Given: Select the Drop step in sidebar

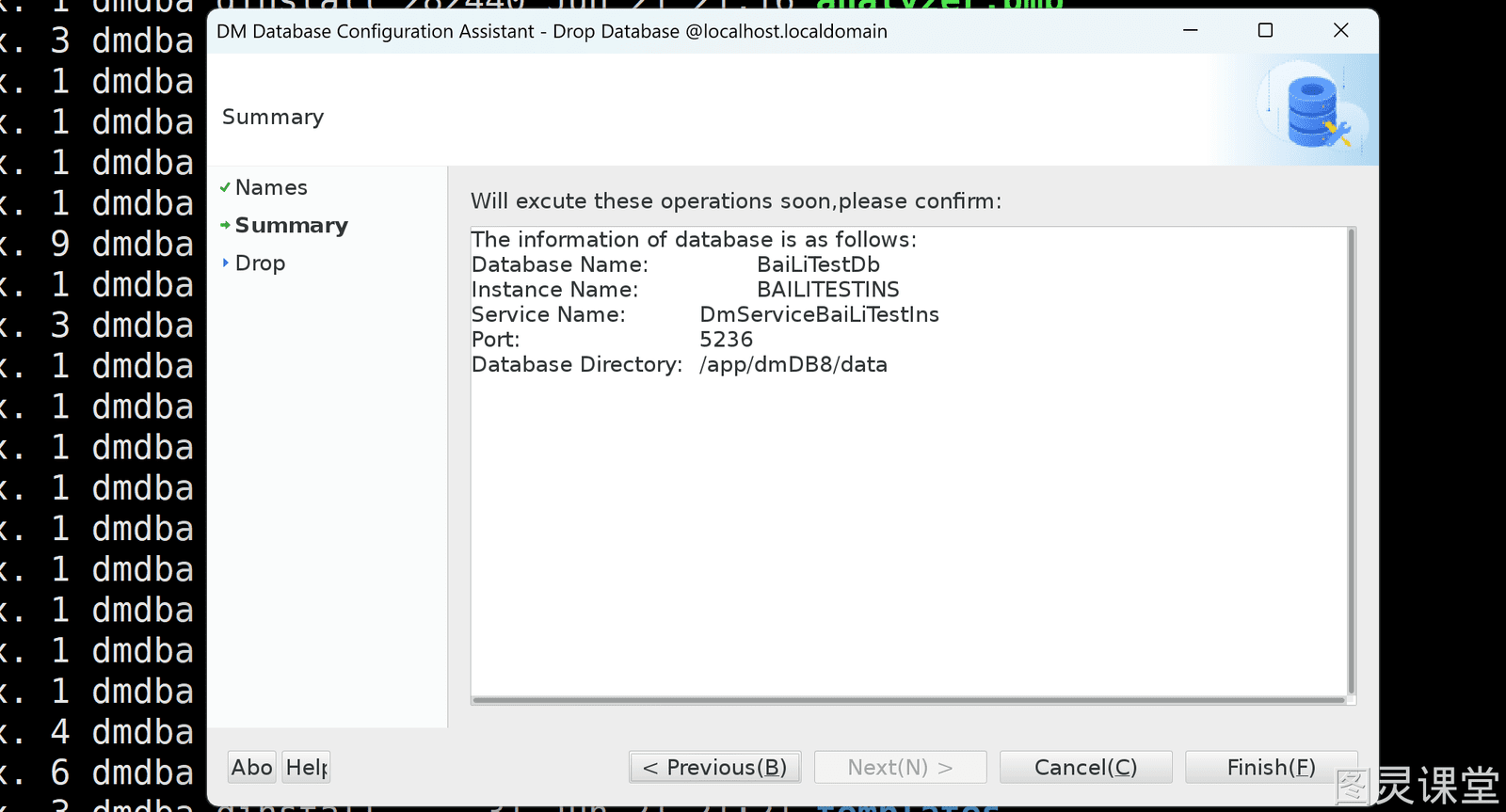Looking at the screenshot, I should [x=260, y=263].
